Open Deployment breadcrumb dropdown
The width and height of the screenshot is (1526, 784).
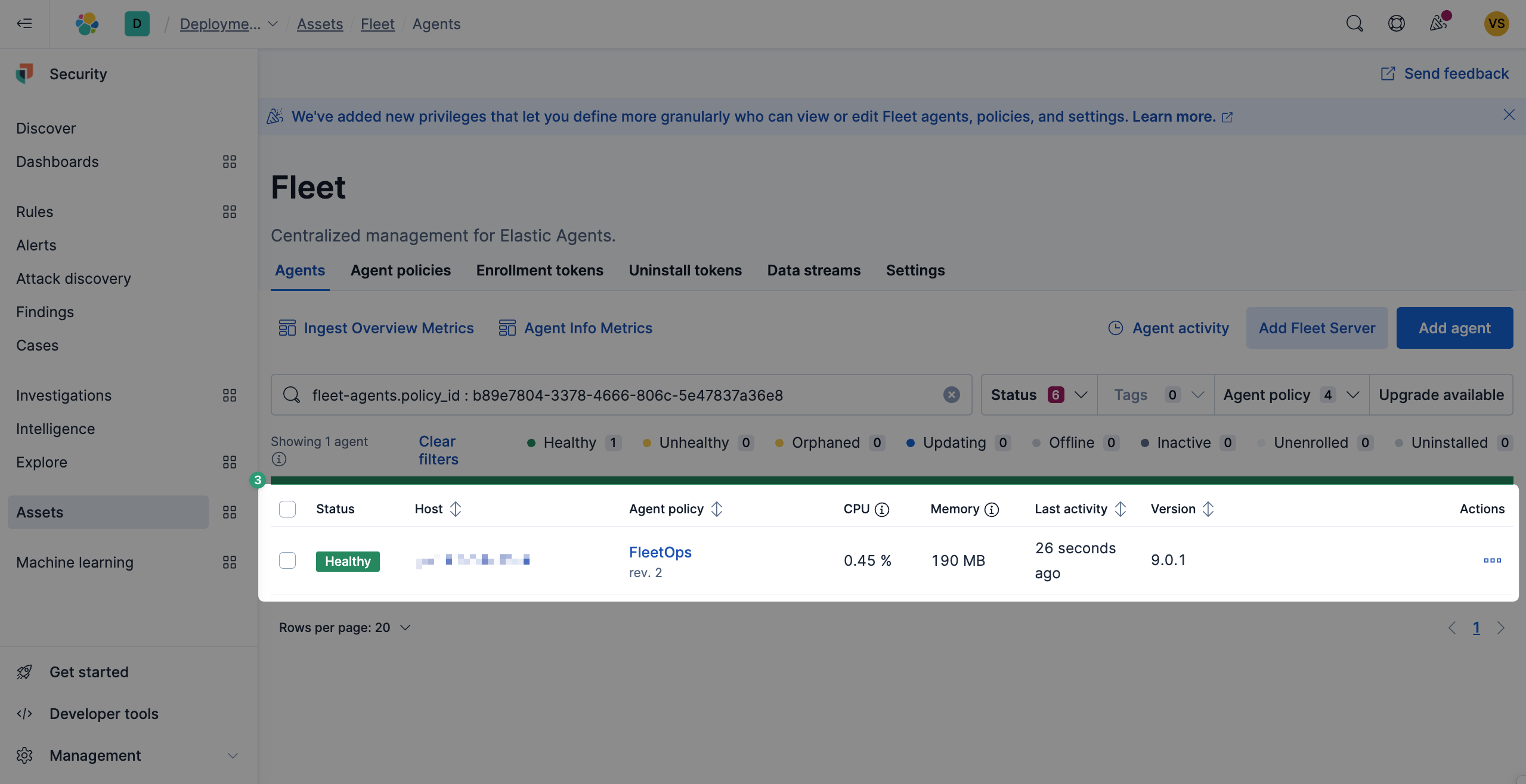(x=229, y=24)
